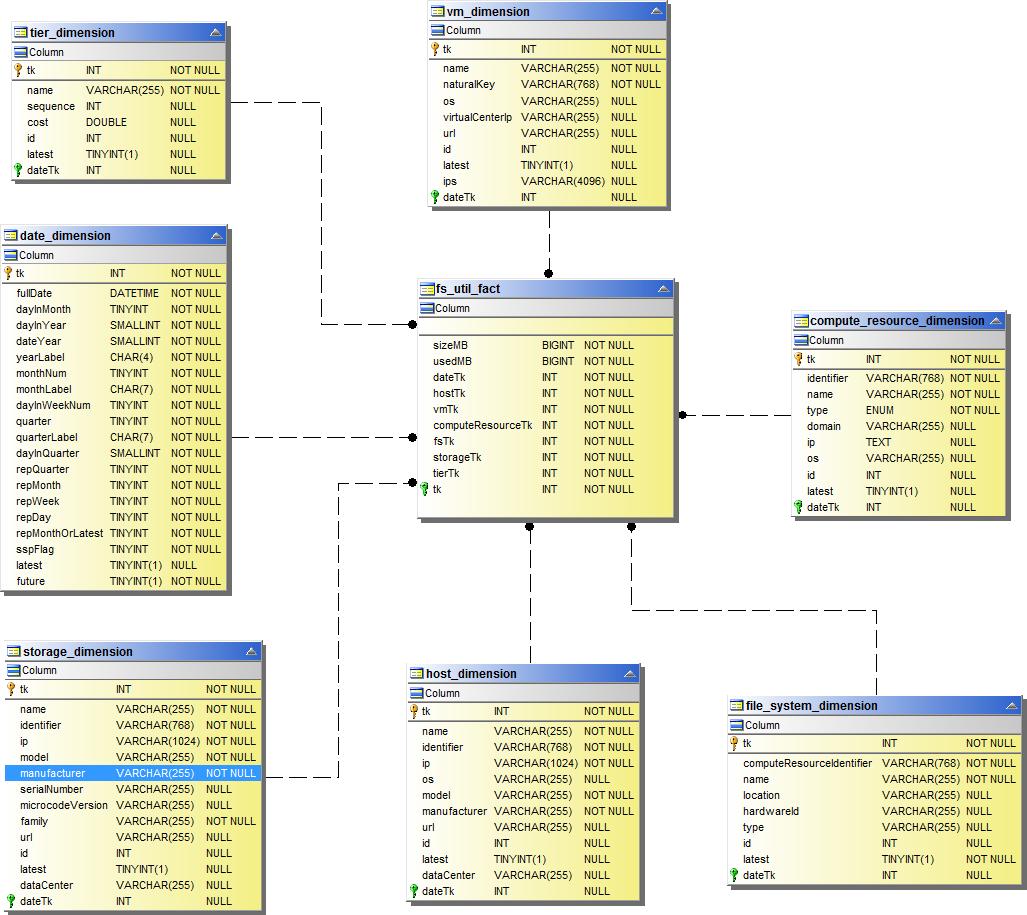The height and width of the screenshot is (915, 1027).
Task: Click the date_dimension title to select the table
Action: (65, 235)
